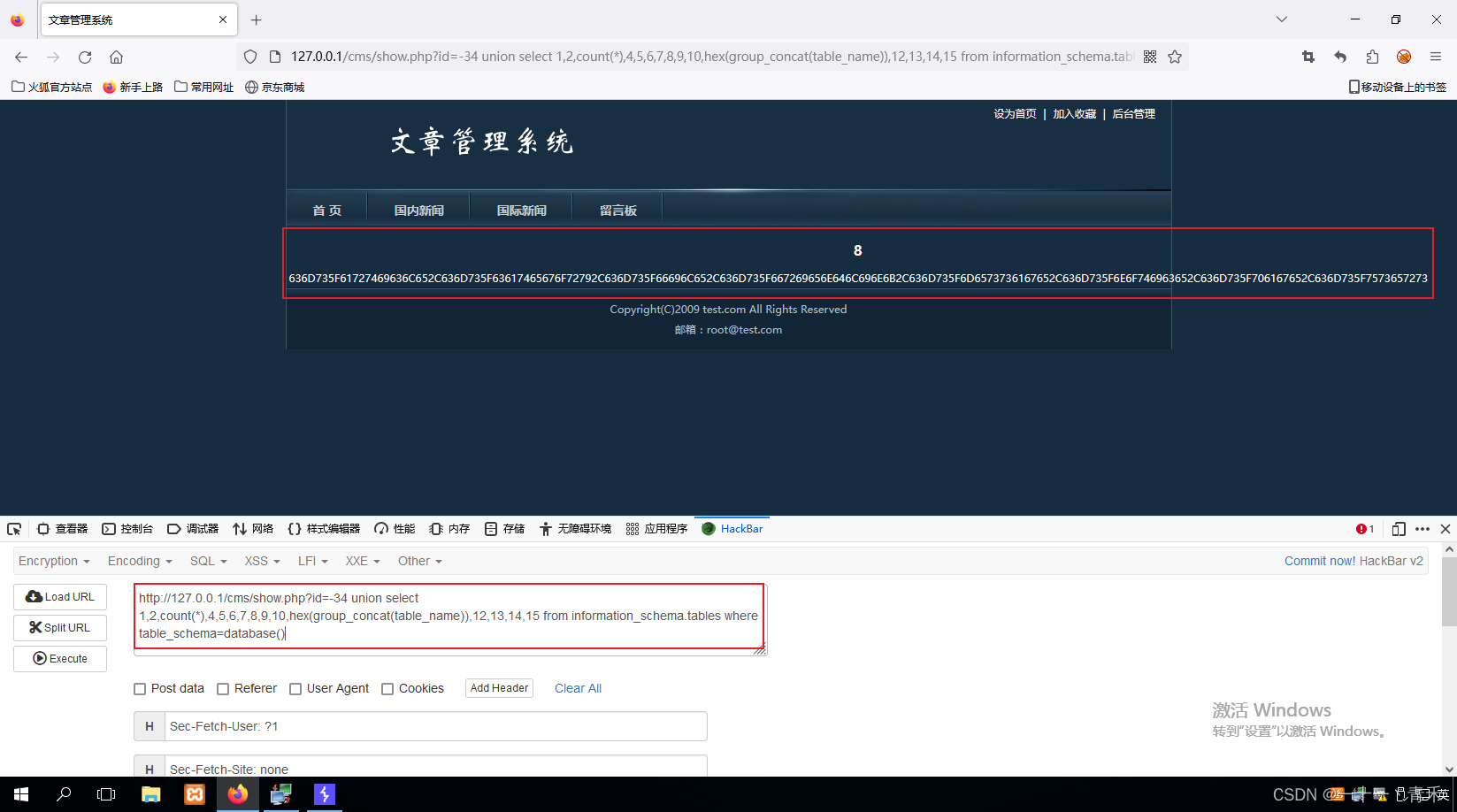Click the 设为首页 link
Screen dimensions: 1457x812
point(1015,114)
